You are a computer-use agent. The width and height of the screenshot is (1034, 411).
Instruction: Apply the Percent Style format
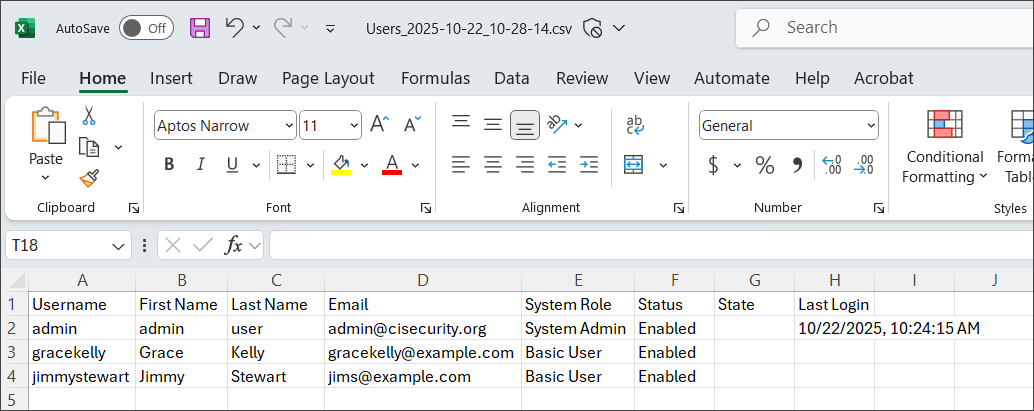point(765,165)
